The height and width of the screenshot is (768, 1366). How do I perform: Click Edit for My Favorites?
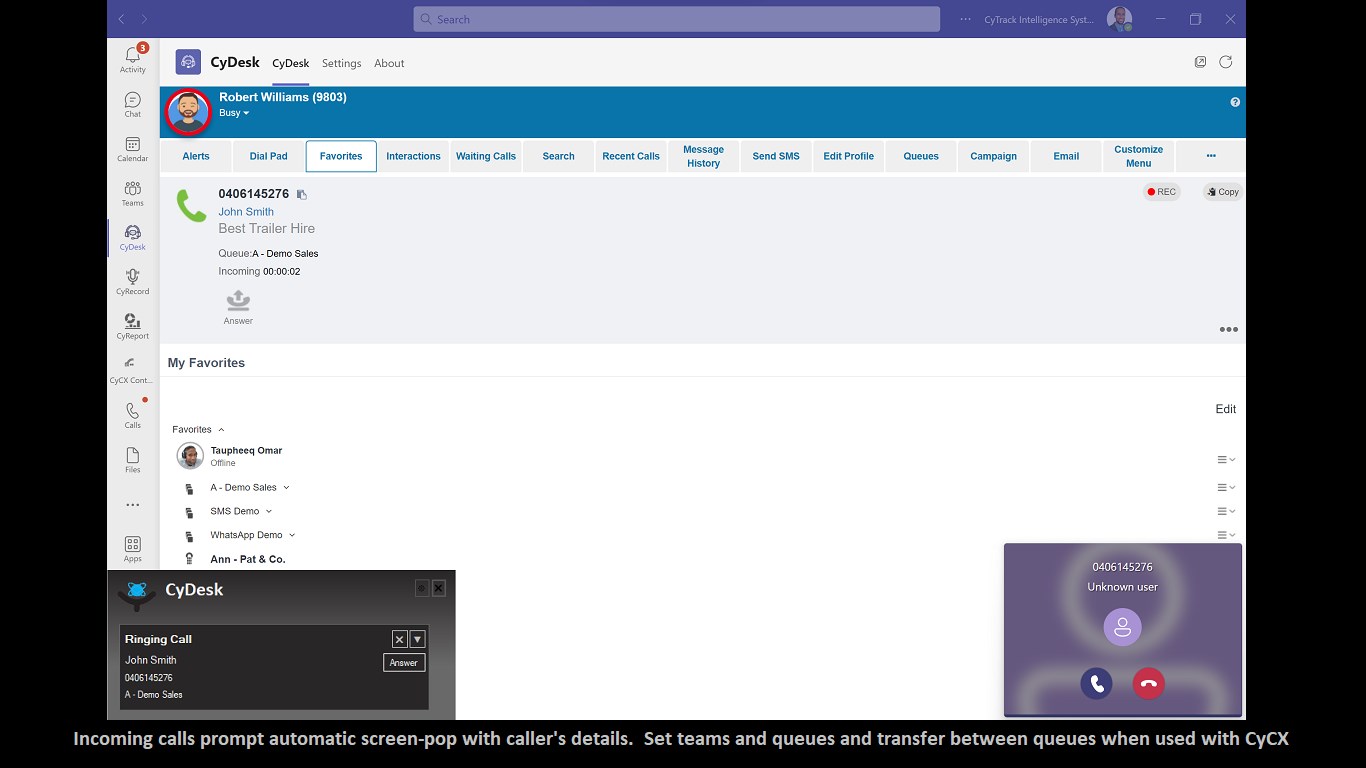[1225, 409]
